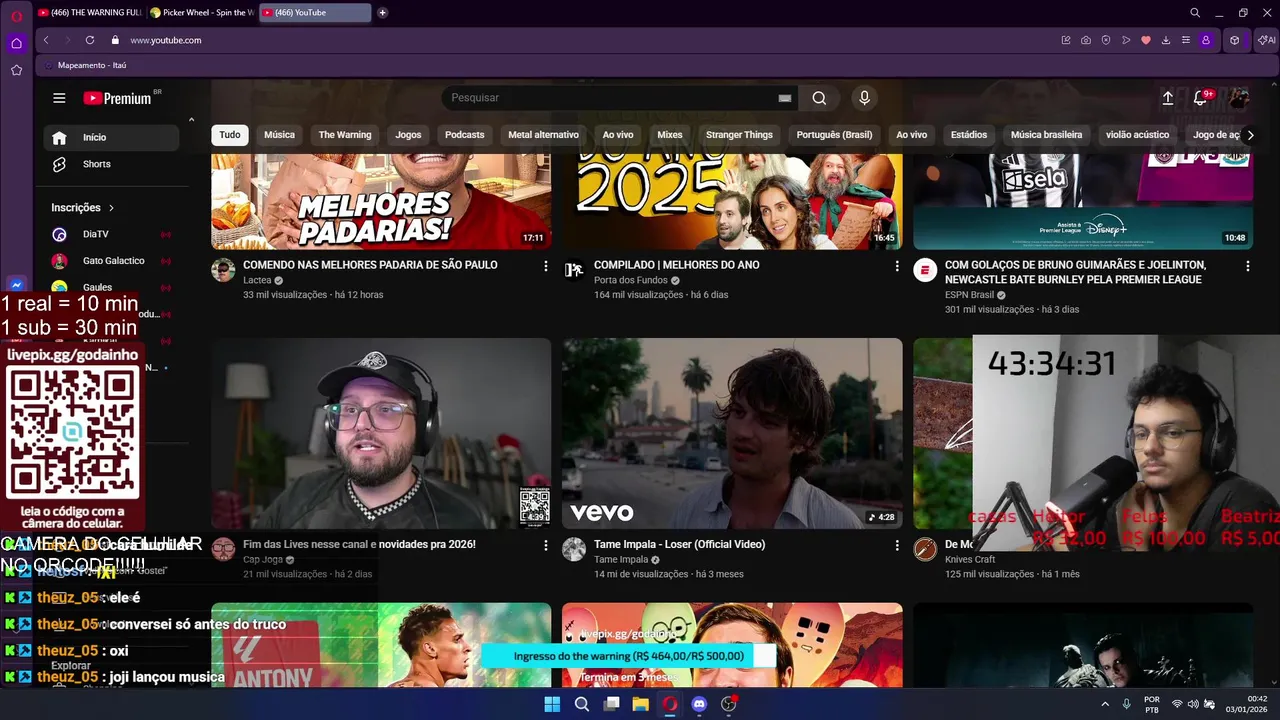Search open tabs with top magnifier icon
This screenshot has height=720, width=1280.
tap(1195, 13)
